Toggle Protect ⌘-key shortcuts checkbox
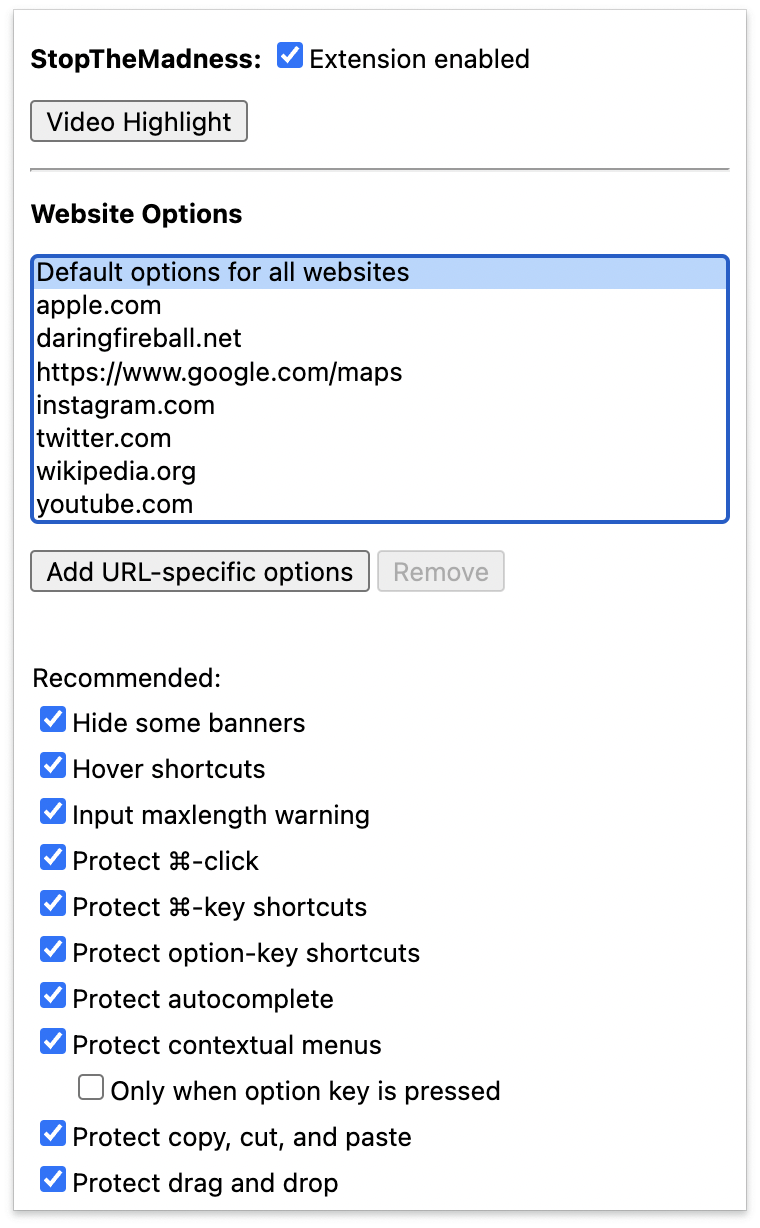This screenshot has width=760, height=1228. (53, 904)
